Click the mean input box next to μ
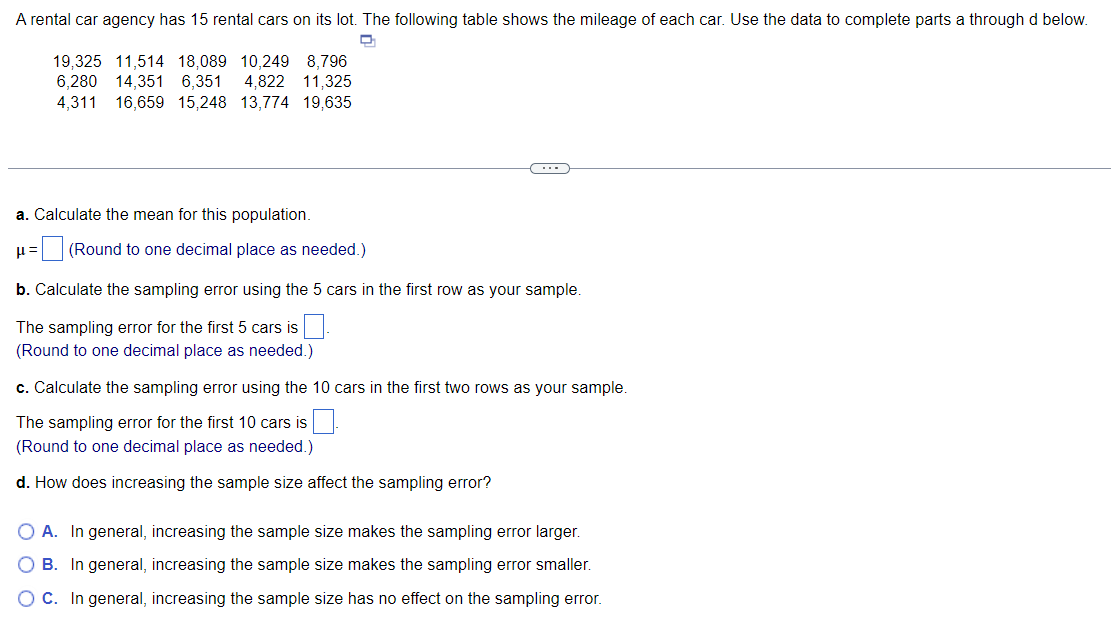The image size is (1111, 642). pyautogui.click(x=51, y=247)
